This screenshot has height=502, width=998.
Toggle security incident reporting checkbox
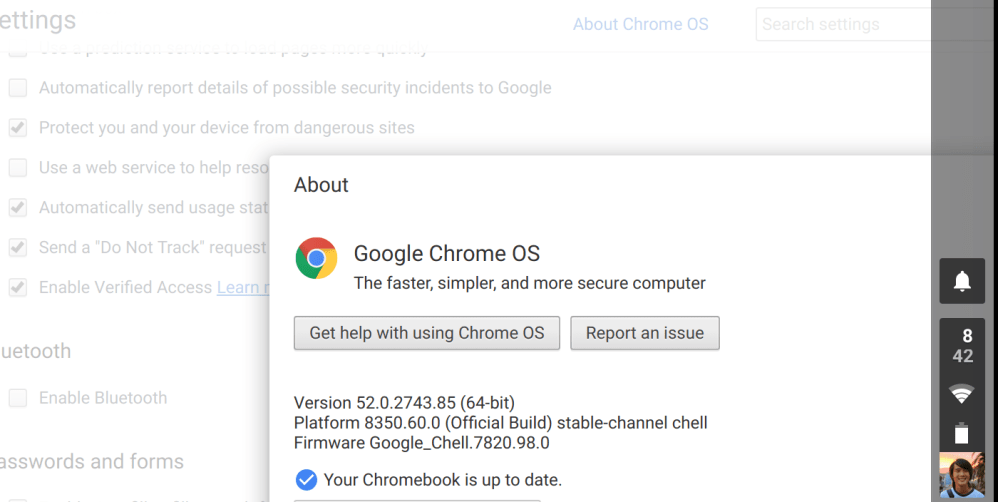coord(18,88)
